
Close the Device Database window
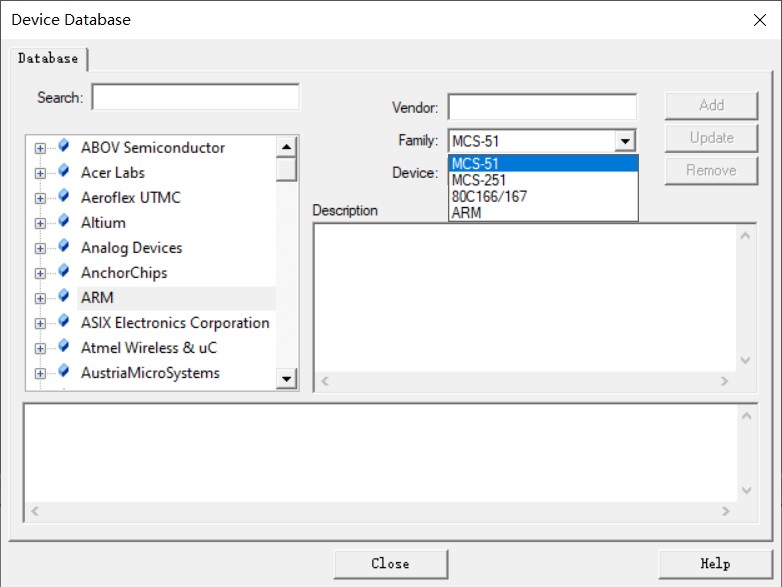[x=760, y=20]
